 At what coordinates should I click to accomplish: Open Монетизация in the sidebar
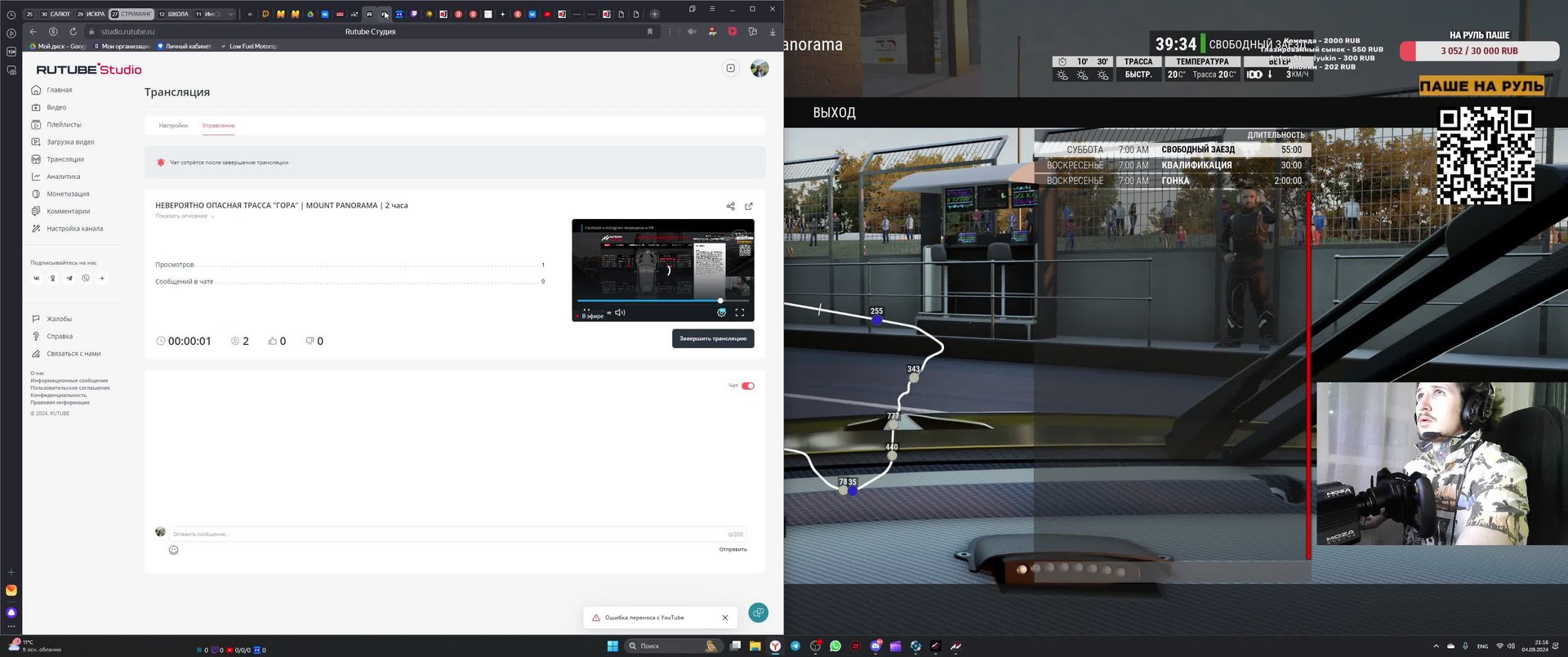click(60, 194)
